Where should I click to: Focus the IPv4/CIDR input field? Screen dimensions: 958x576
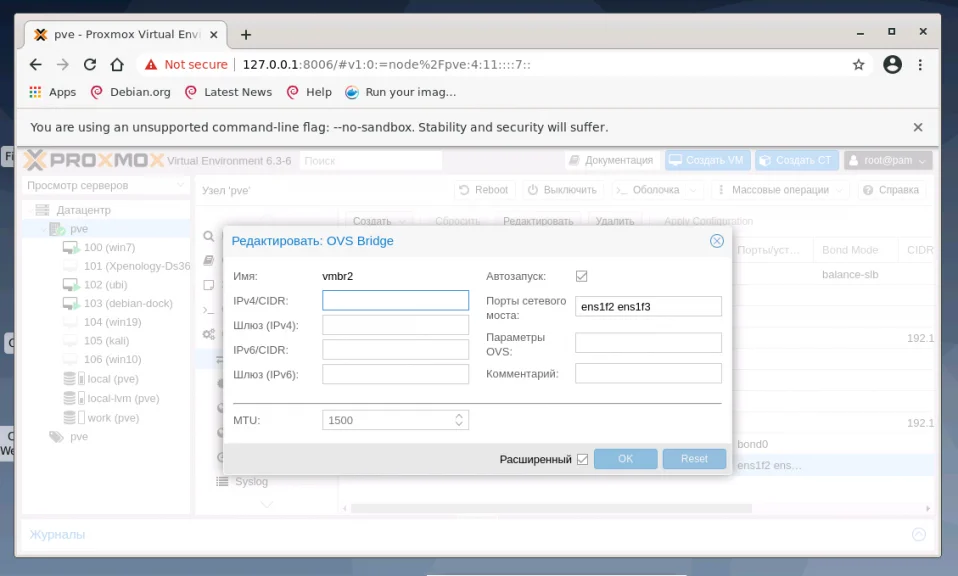[x=395, y=301]
